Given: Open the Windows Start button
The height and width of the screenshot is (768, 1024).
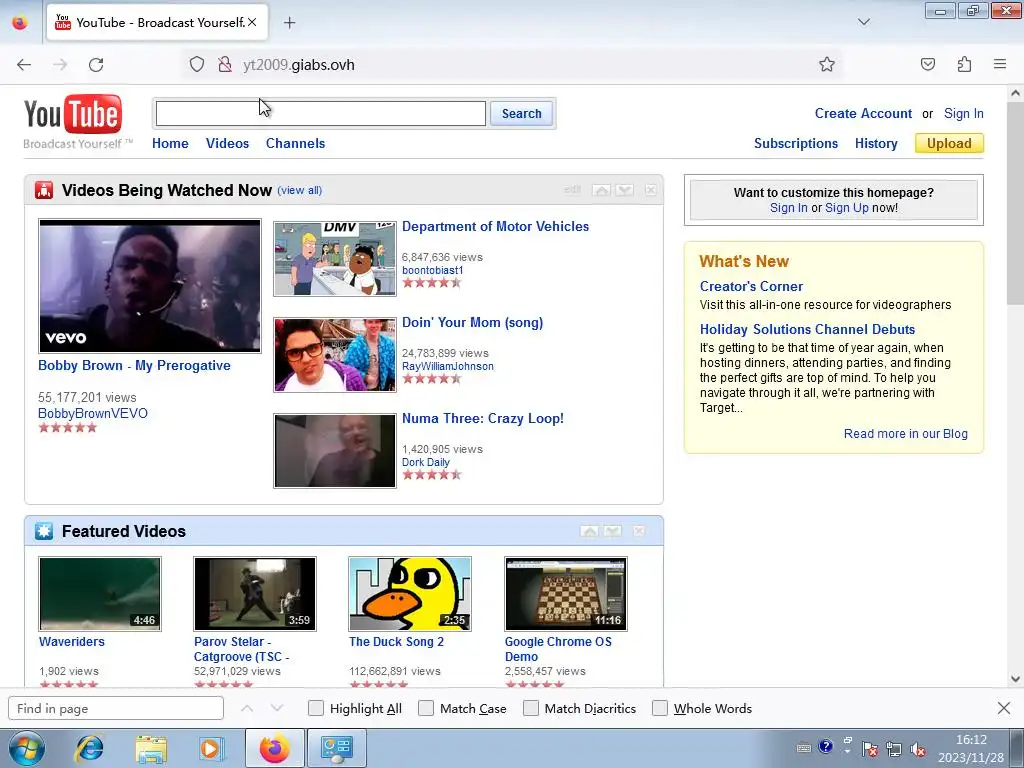Looking at the screenshot, I should (26, 749).
